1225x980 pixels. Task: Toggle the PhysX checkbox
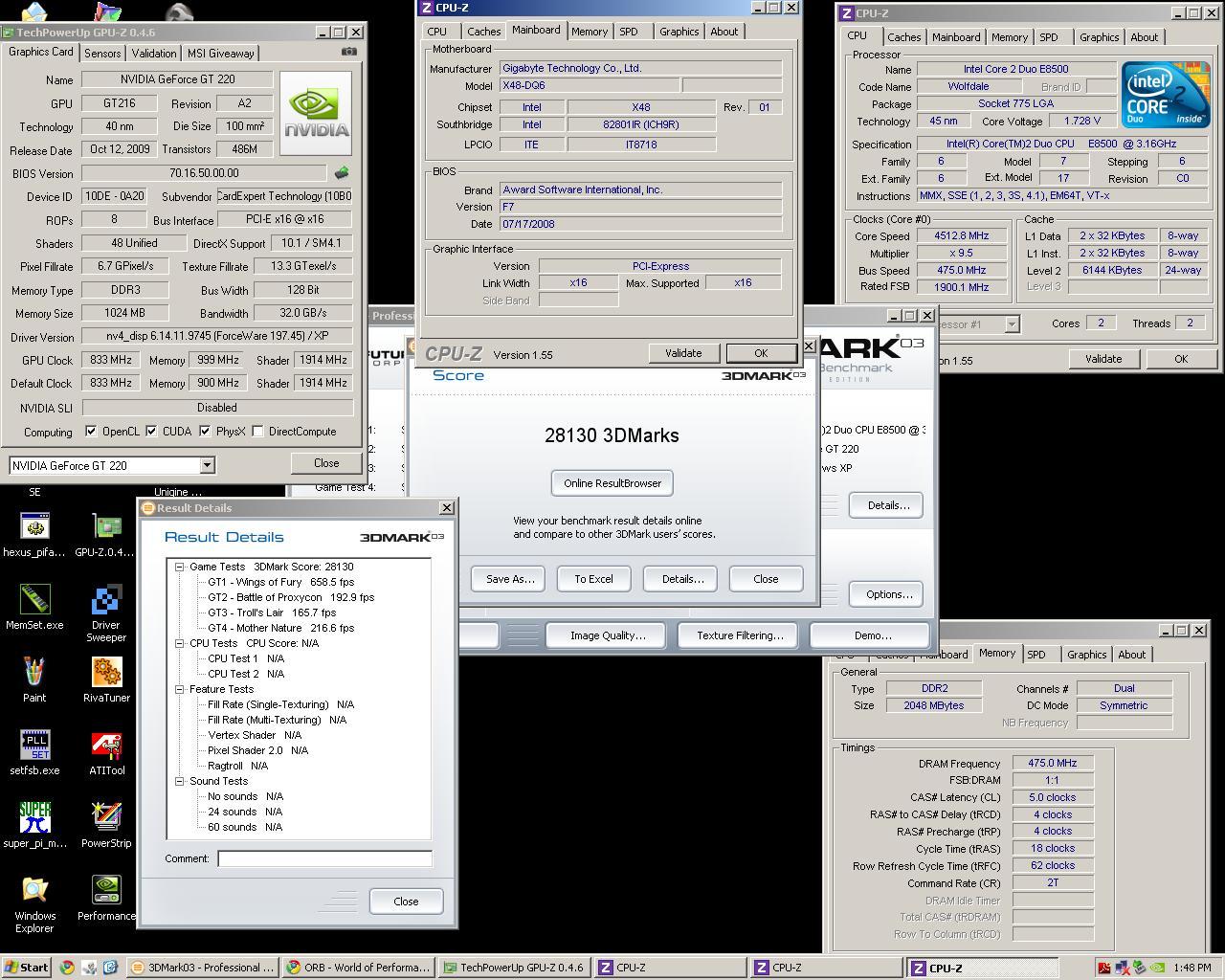pyautogui.click(x=205, y=431)
